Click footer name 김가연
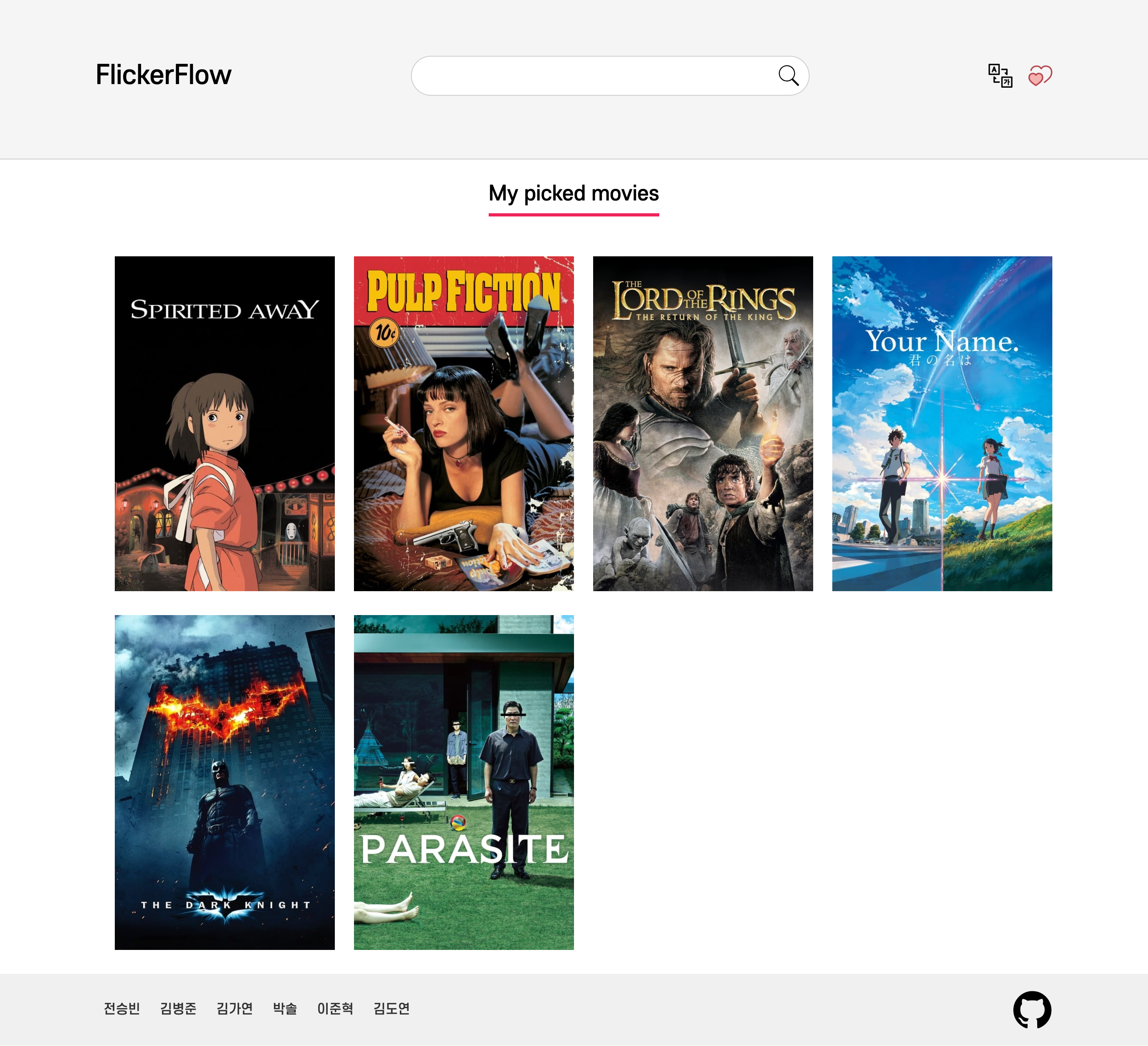 pos(235,1009)
